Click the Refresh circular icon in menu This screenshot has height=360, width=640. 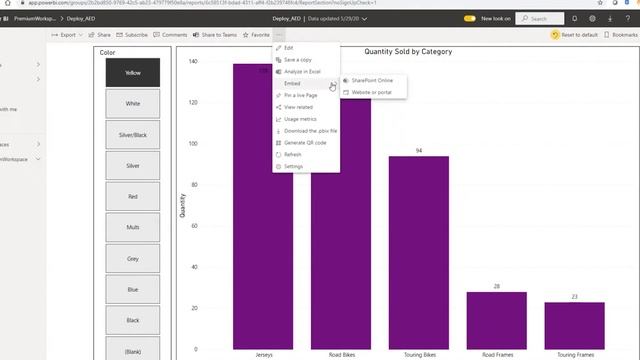coord(278,155)
